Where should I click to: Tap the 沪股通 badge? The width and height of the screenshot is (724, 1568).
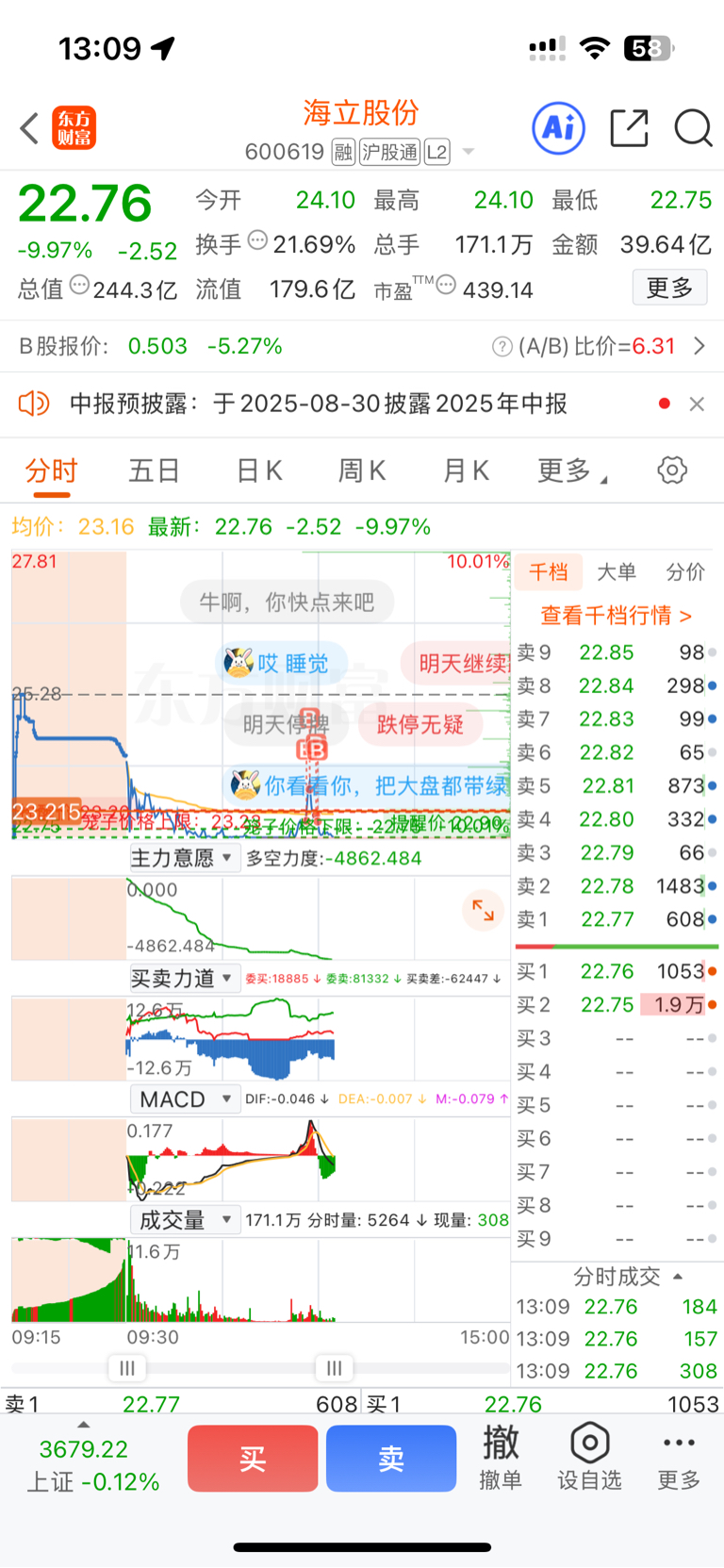tap(389, 152)
